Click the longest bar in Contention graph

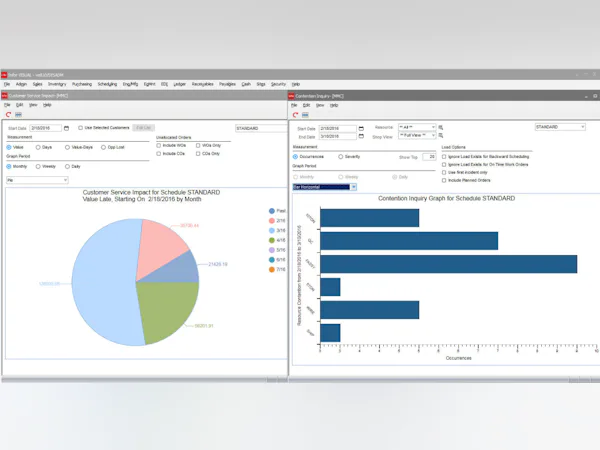tap(448, 264)
